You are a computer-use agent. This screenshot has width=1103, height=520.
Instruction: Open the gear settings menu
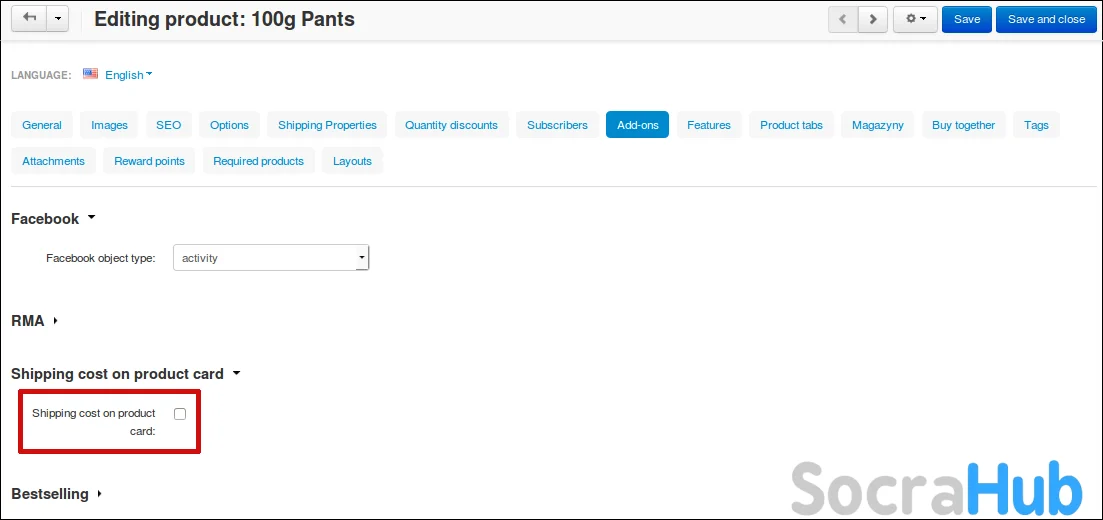pyautogui.click(x=915, y=19)
